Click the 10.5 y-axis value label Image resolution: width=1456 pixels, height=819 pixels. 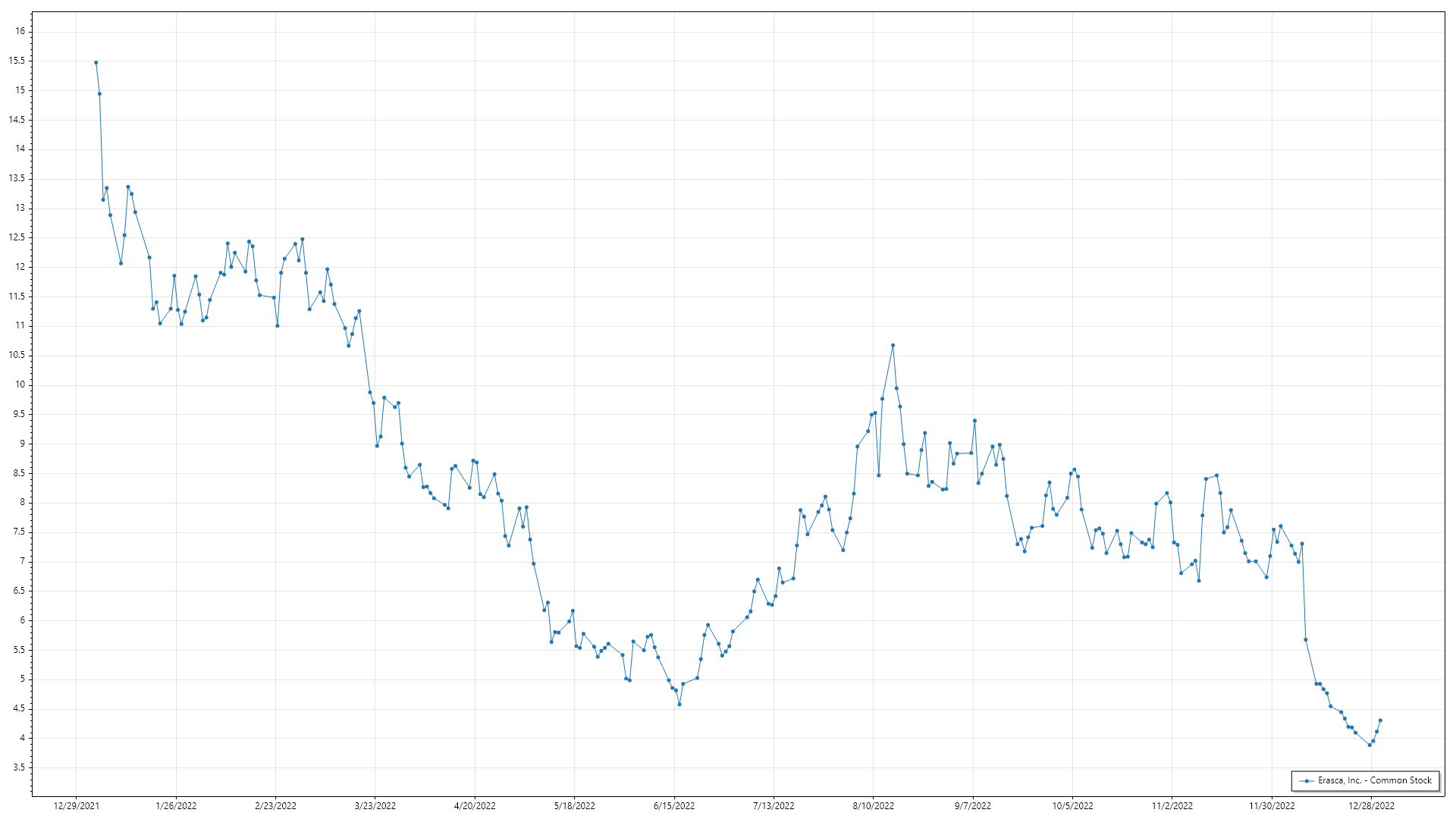[x=17, y=355]
